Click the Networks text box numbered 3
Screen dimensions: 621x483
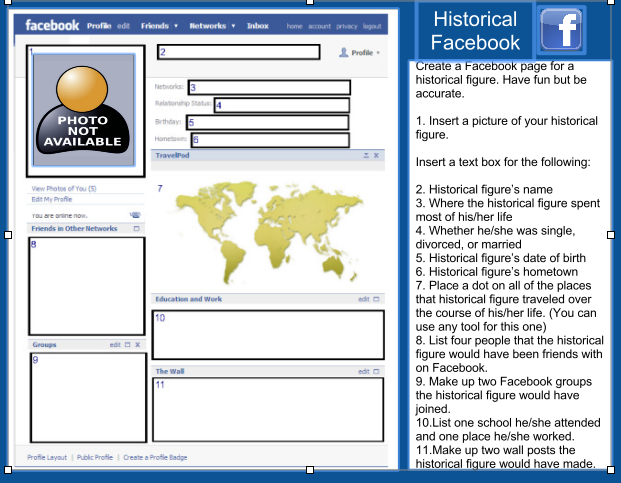tap(269, 87)
